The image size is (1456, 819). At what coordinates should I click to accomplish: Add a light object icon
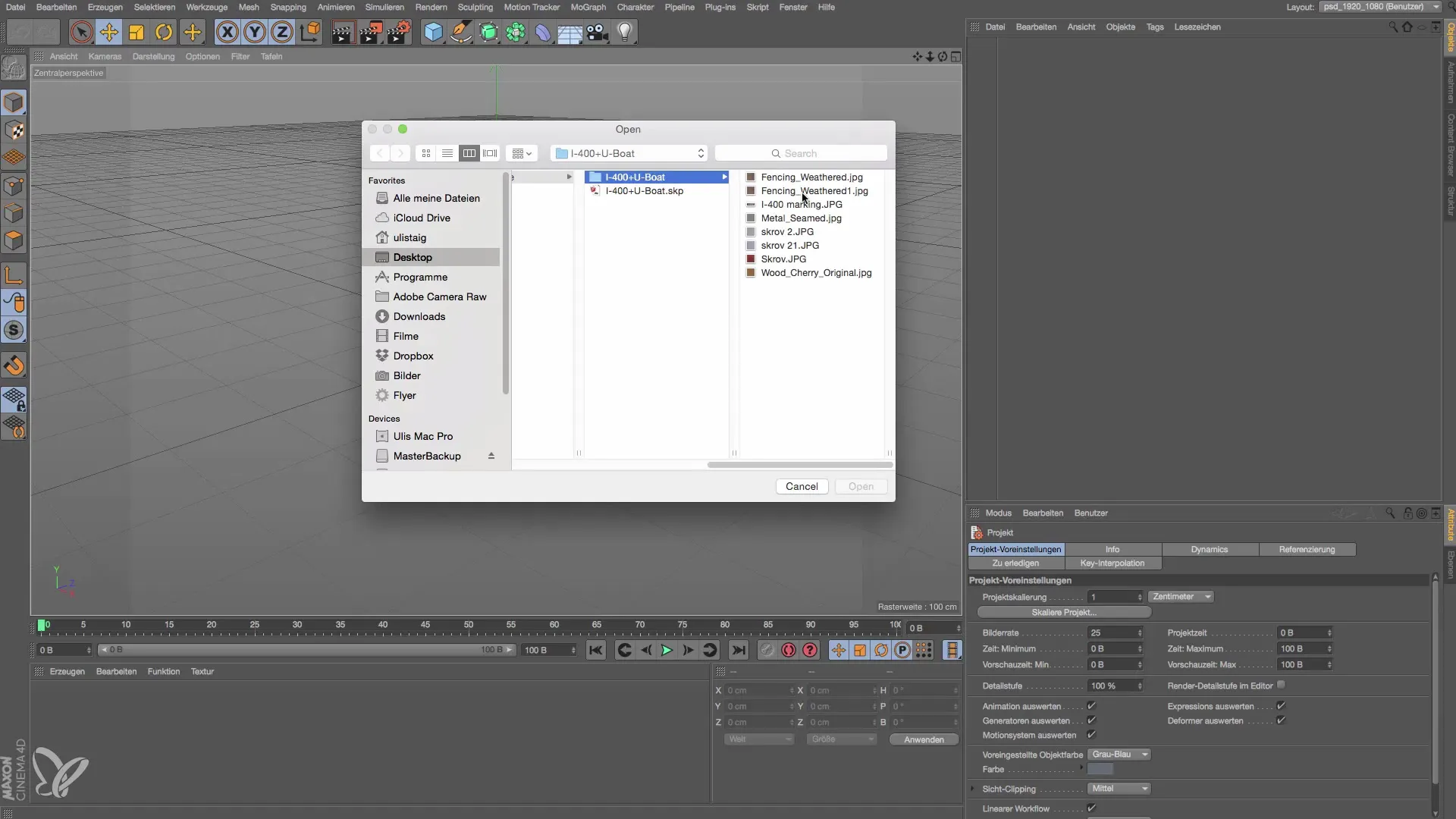625,33
